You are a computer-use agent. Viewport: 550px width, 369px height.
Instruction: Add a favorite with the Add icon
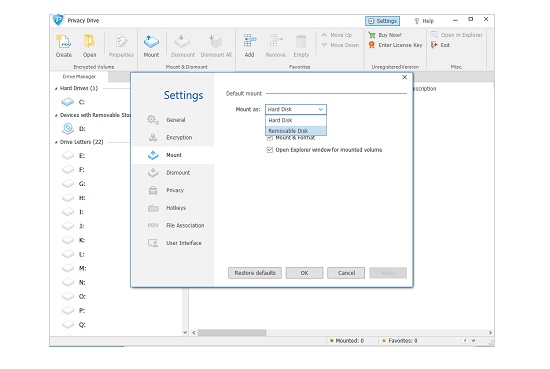(x=249, y=42)
